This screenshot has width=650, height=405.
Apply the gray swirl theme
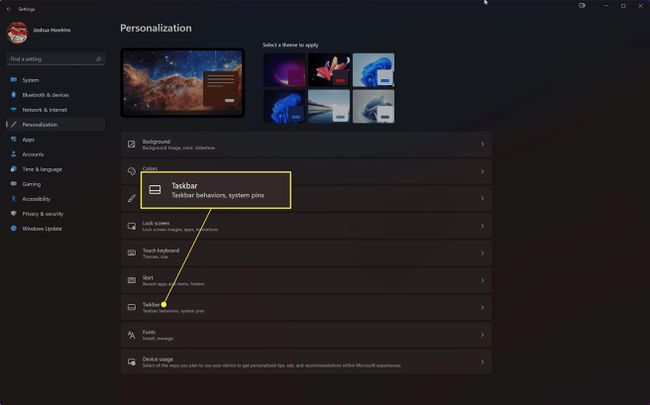coord(374,106)
